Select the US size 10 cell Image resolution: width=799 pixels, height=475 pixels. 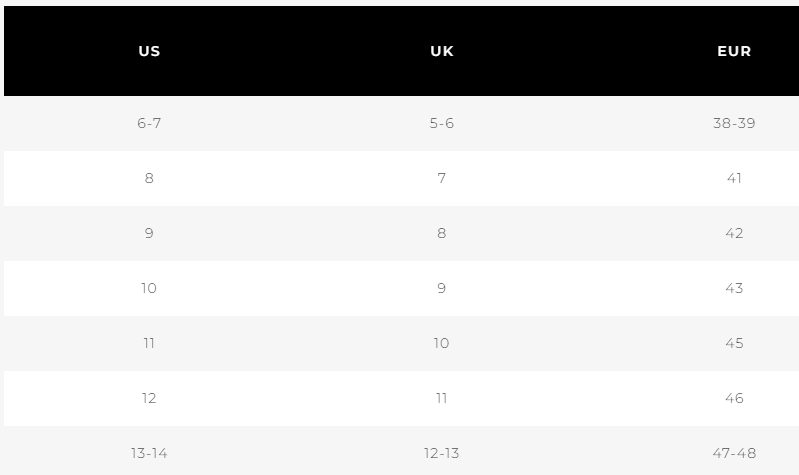click(149, 288)
